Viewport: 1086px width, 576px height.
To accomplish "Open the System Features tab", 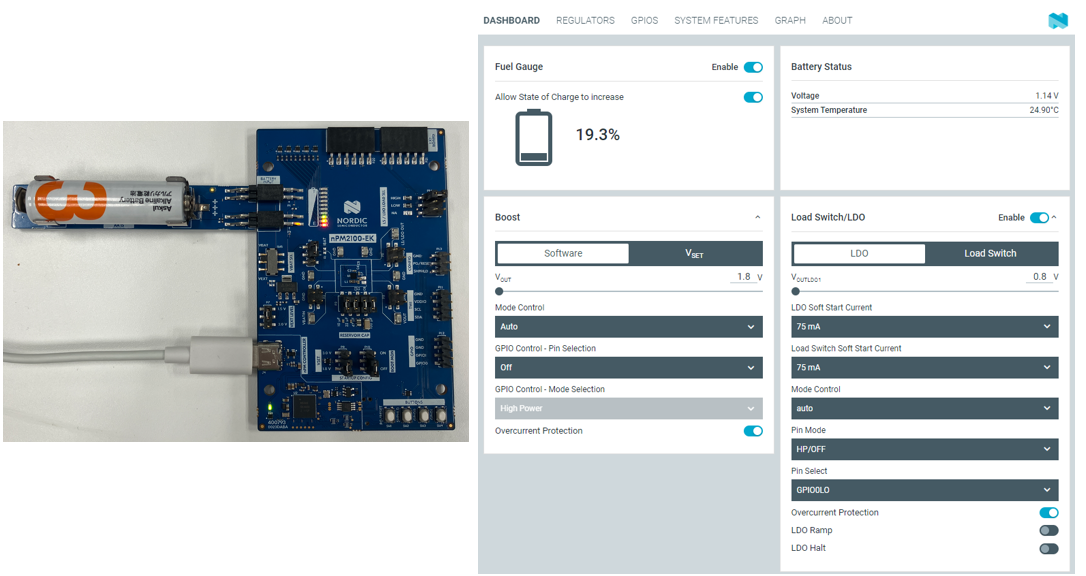I will coord(716,20).
